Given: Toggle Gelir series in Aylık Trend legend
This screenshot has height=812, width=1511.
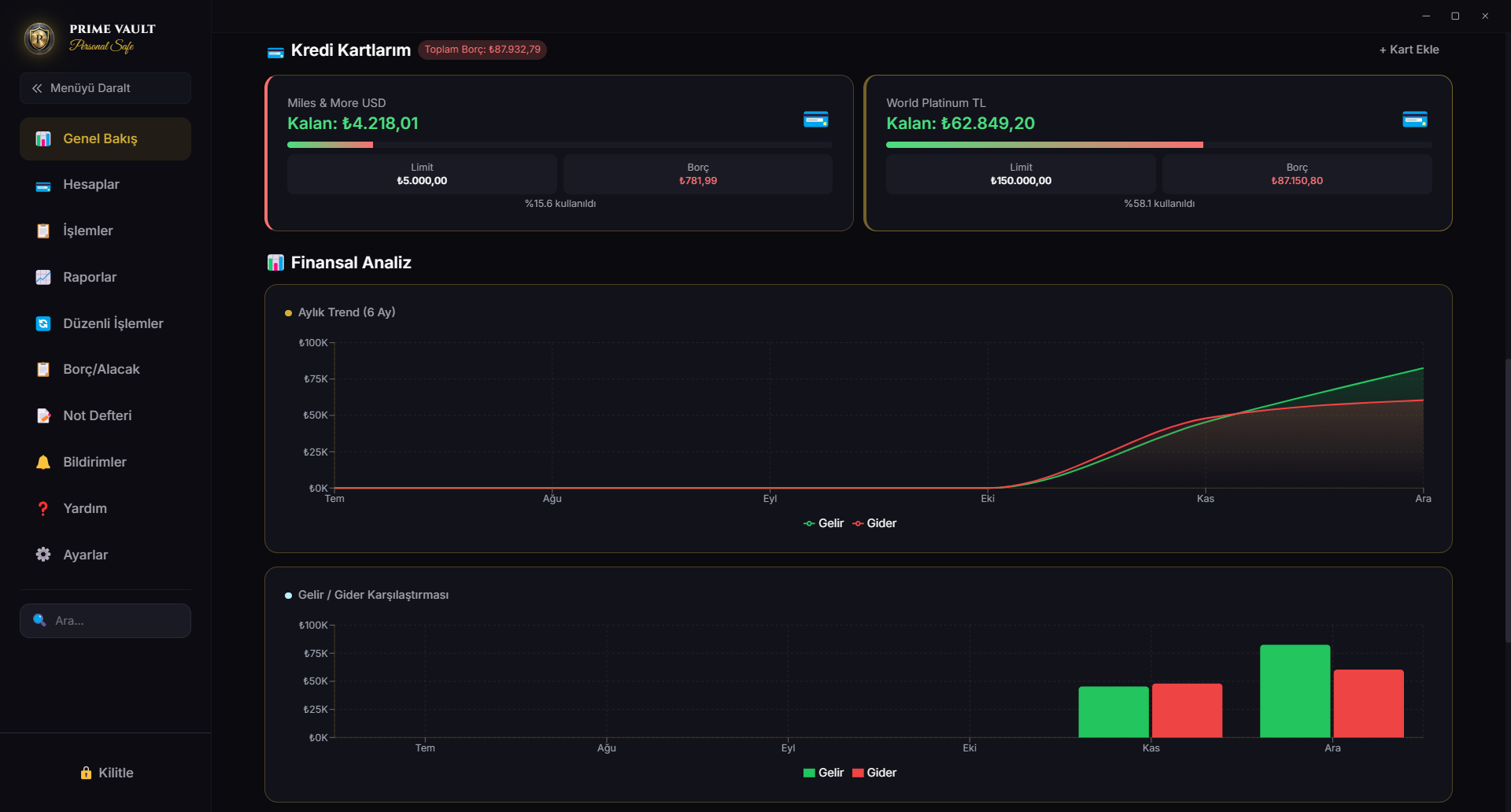Looking at the screenshot, I should [x=823, y=523].
